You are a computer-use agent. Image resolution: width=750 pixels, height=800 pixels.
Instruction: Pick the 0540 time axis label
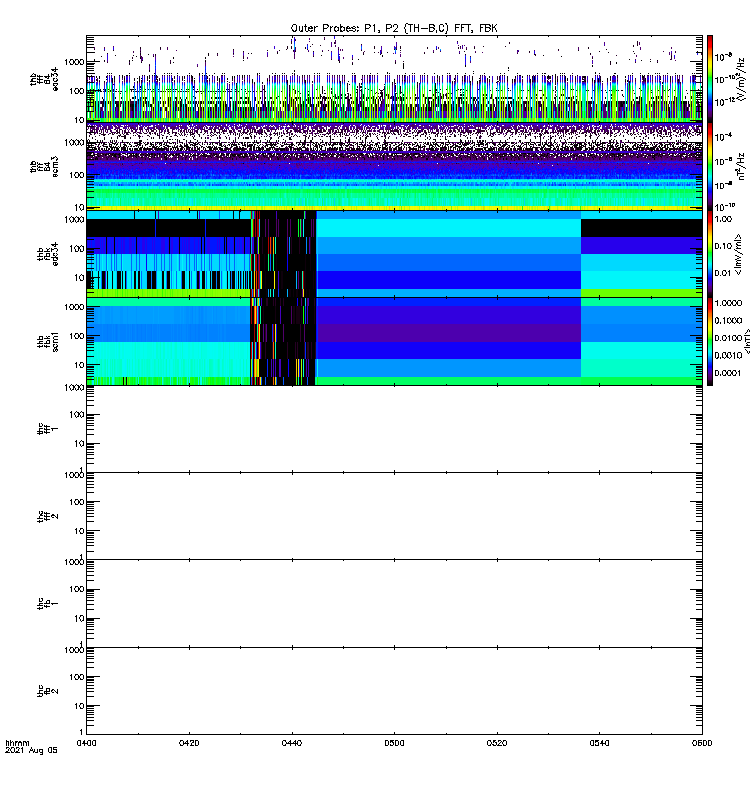[x=599, y=743]
